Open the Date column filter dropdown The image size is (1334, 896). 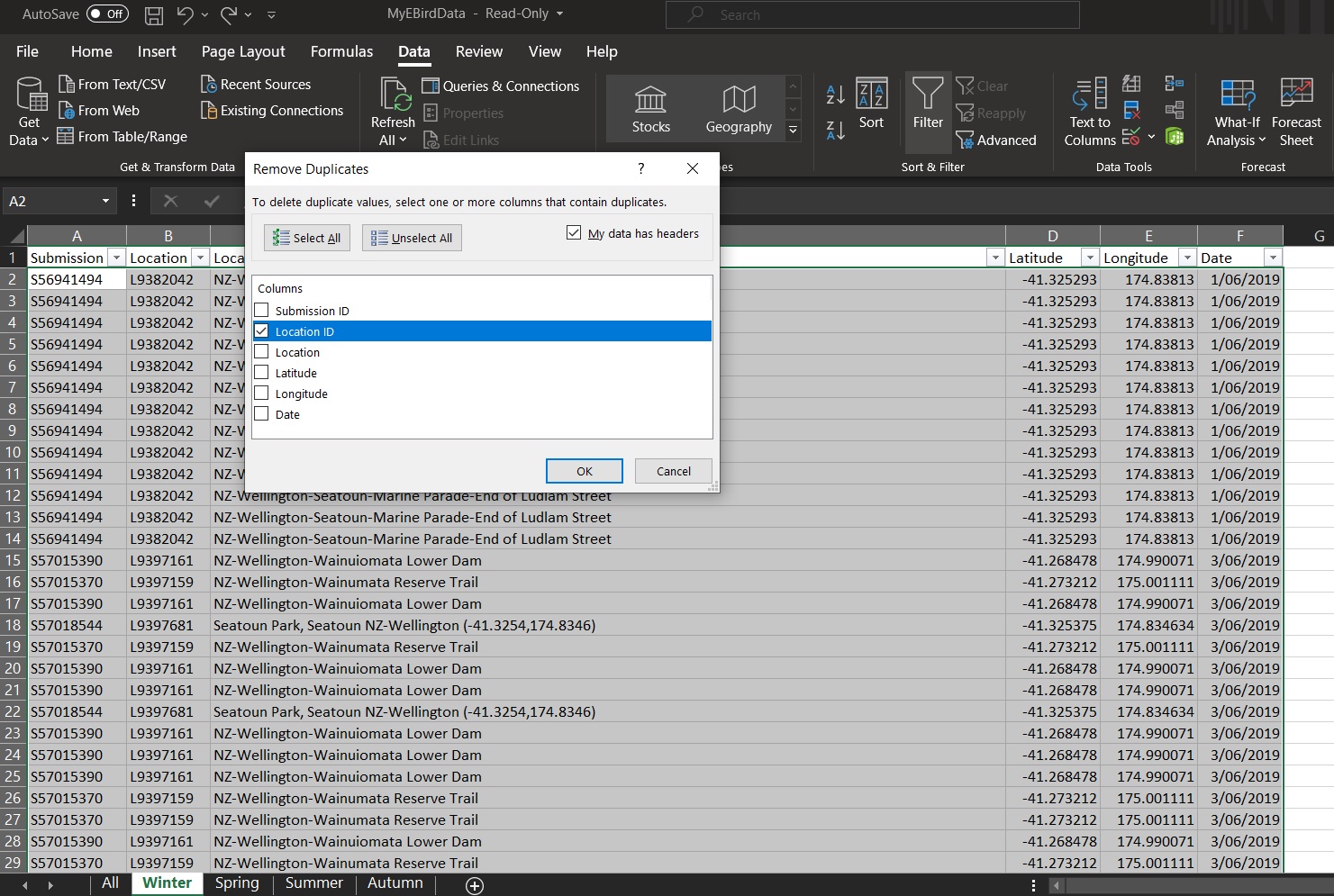pyautogui.click(x=1272, y=258)
